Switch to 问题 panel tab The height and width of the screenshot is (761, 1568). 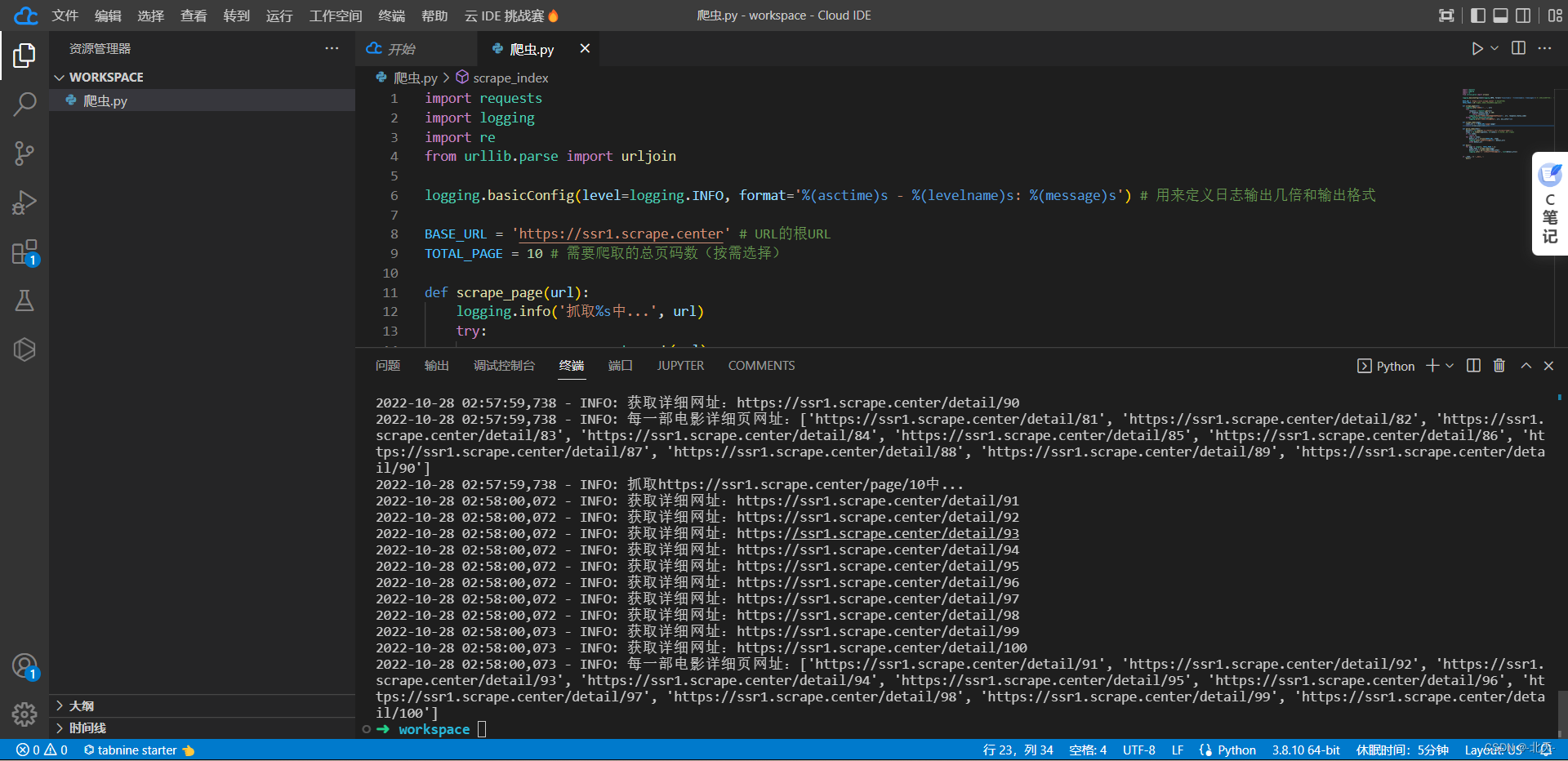coord(388,366)
